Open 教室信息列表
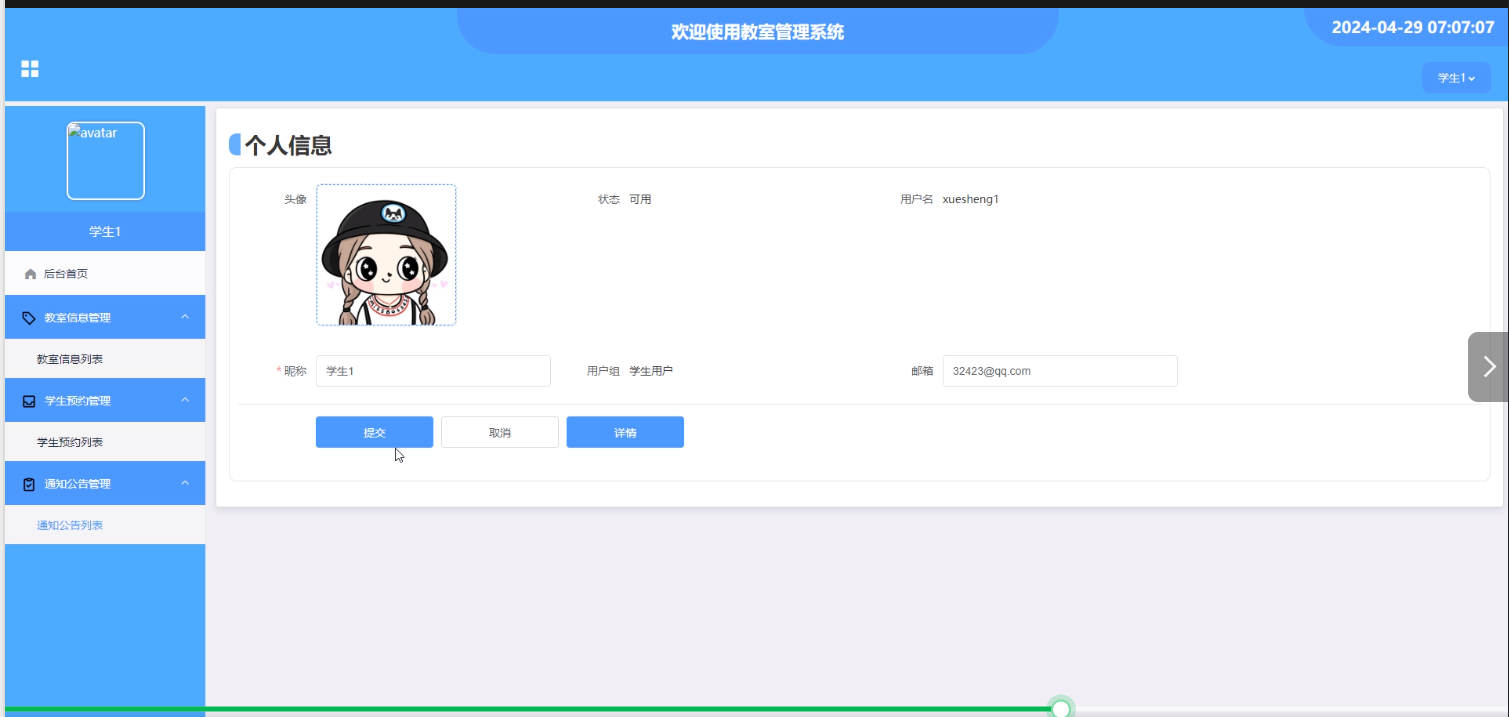This screenshot has width=1509, height=717. click(105, 359)
